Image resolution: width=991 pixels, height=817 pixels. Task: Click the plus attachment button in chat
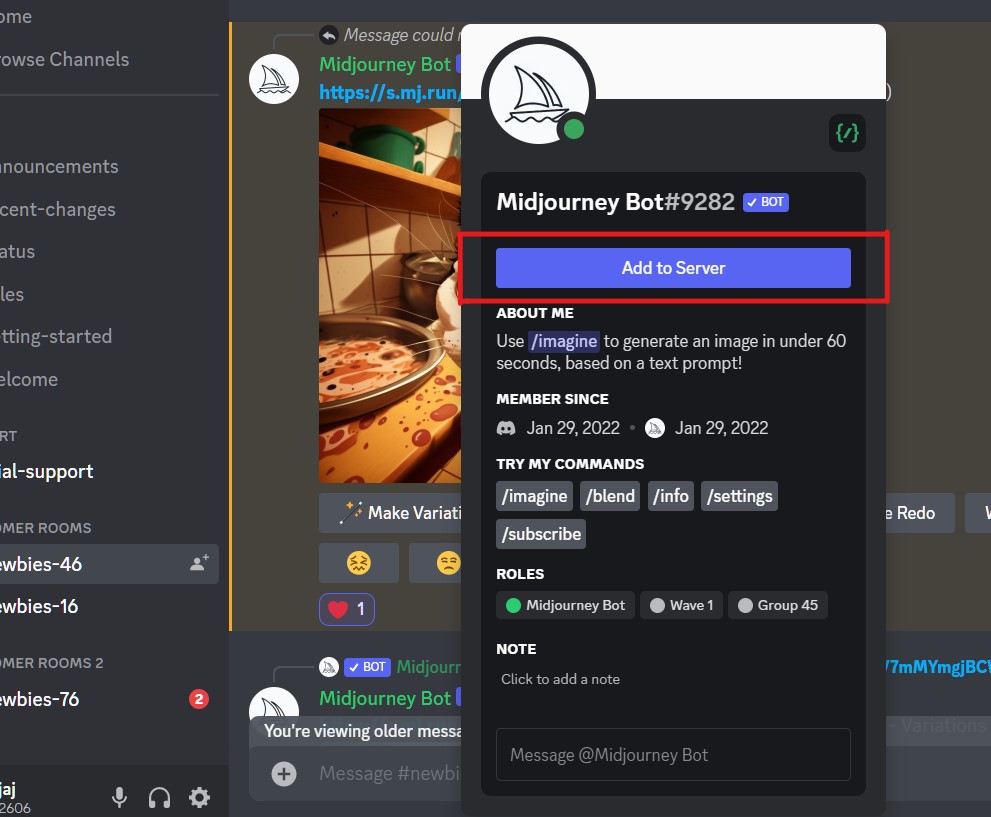(284, 773)
